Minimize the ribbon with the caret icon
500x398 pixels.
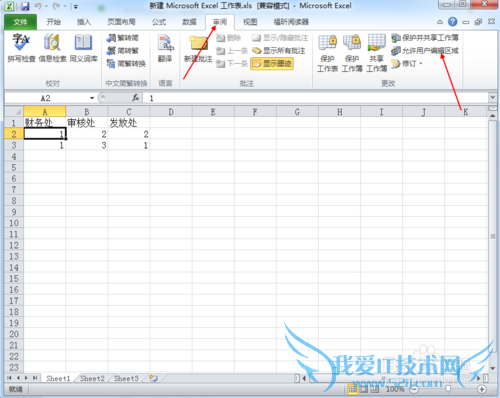[x=440, y=22]
